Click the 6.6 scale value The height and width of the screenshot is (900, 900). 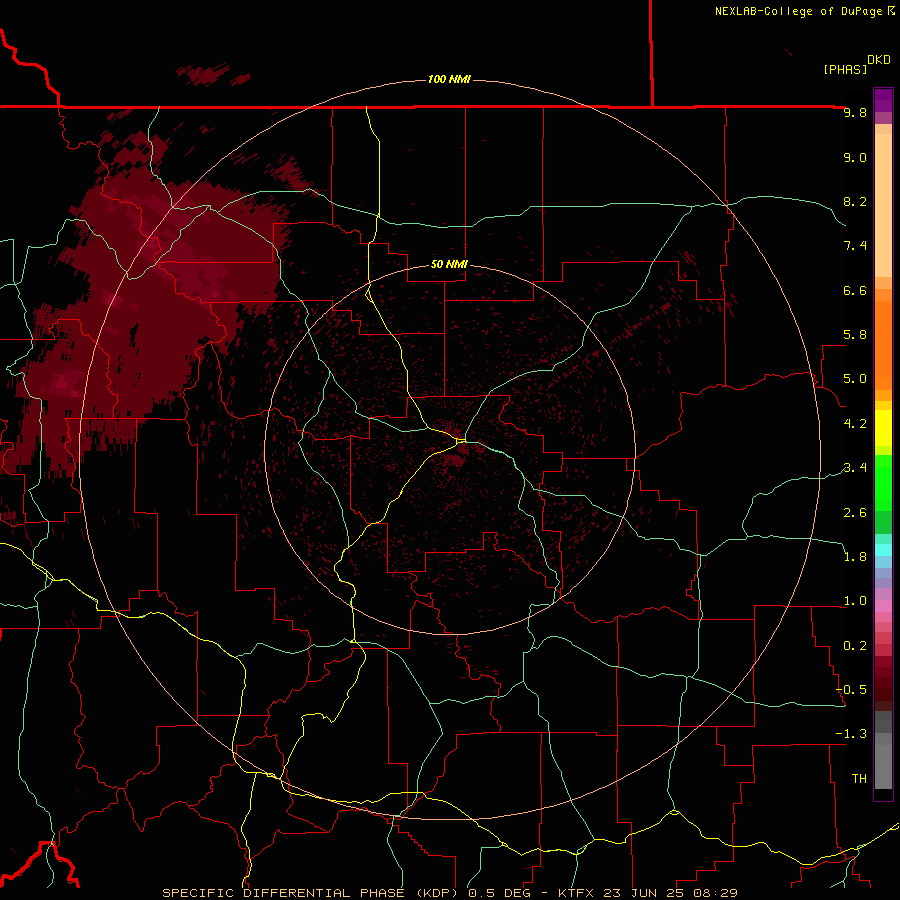tap(855, 290)
